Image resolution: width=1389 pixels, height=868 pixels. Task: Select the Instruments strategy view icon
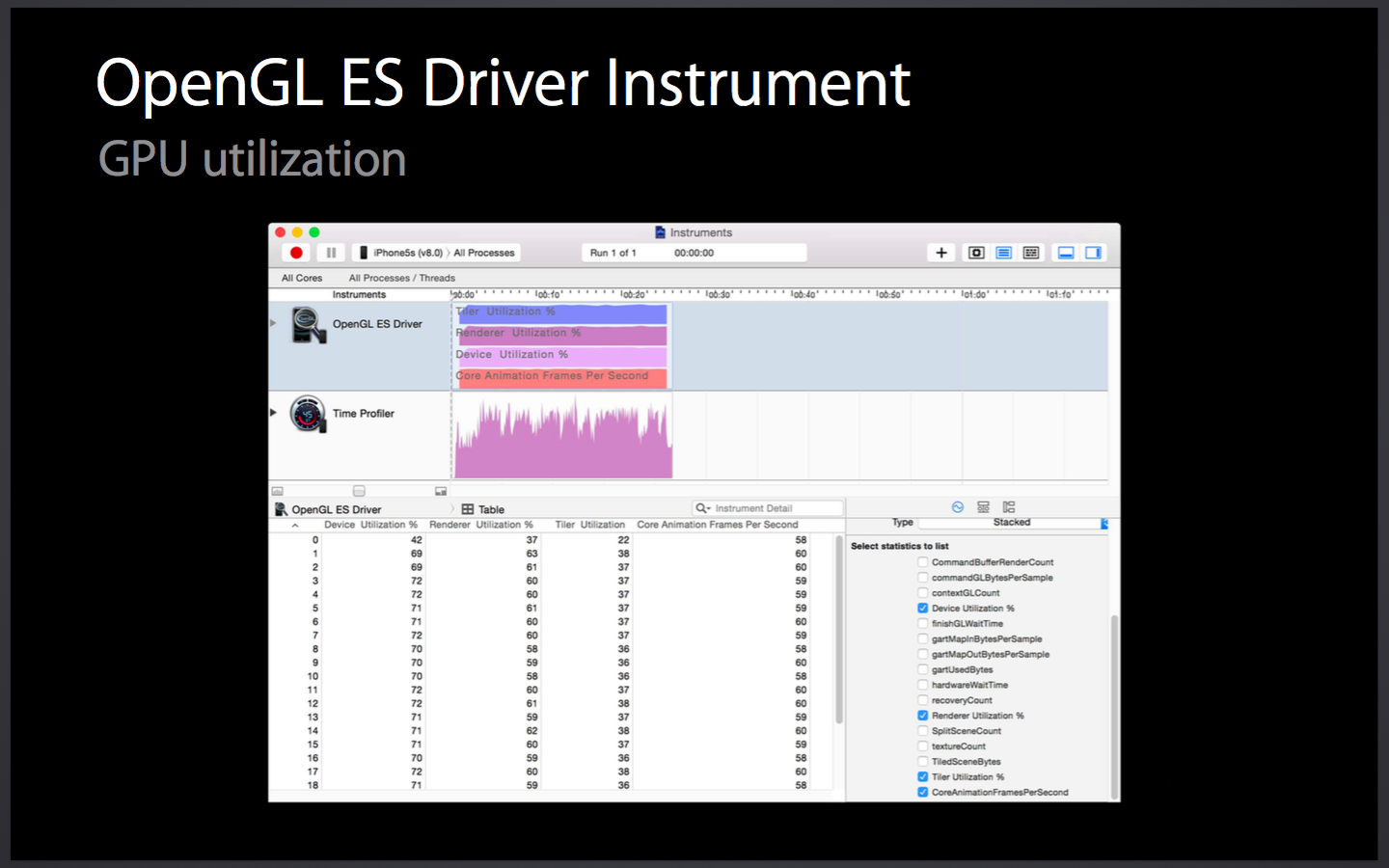point(1004,253)
